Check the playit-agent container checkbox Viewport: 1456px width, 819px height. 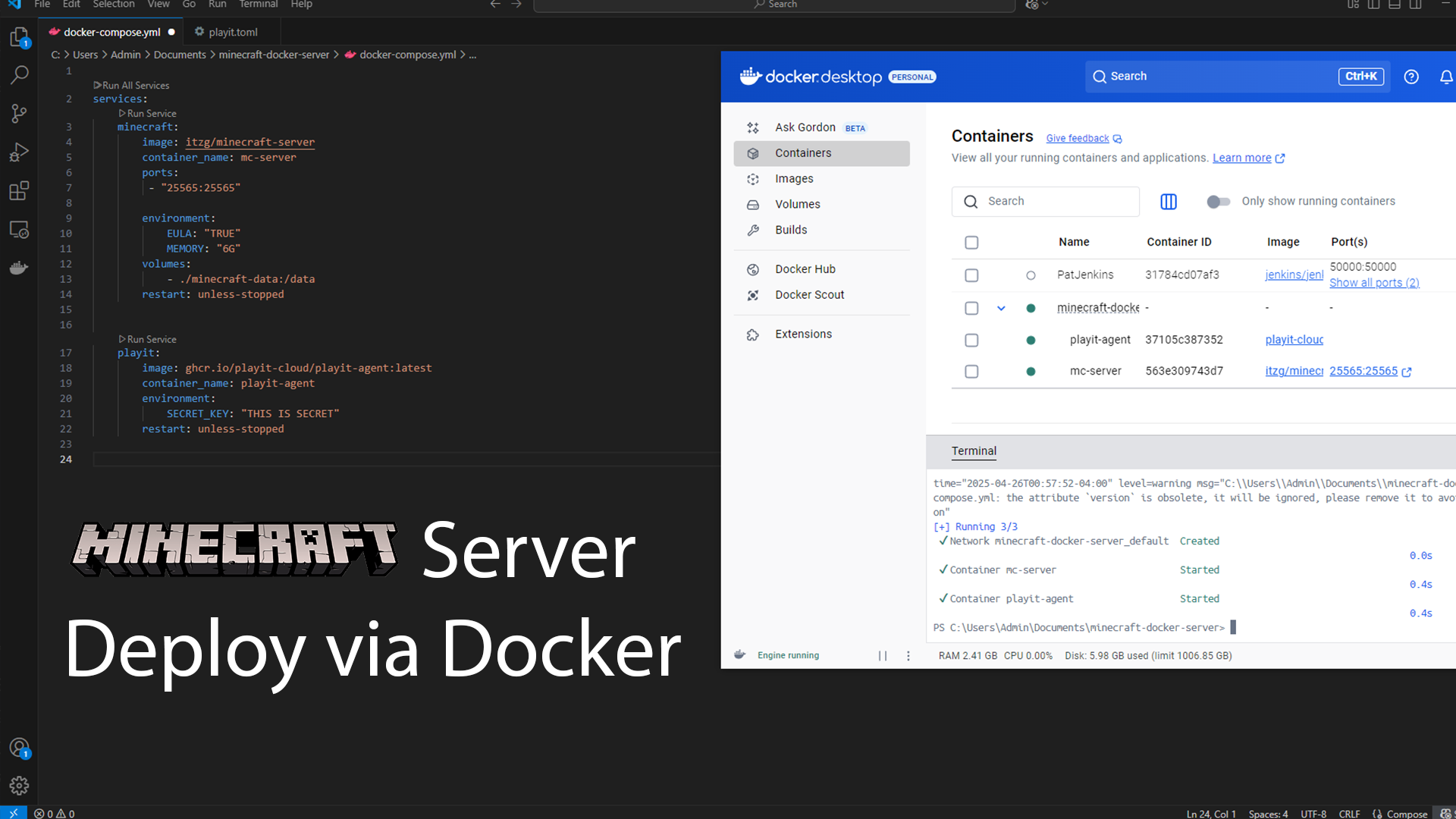[971, 340]
